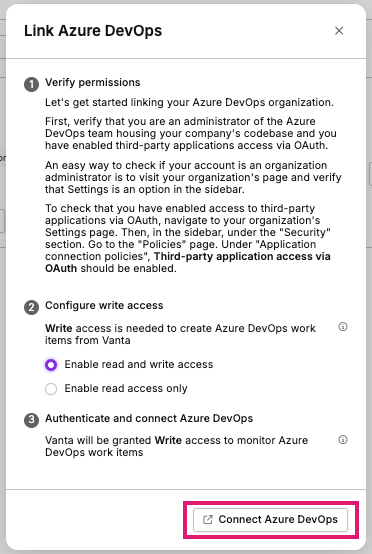Click paragraph starting 'An easy way to check'

[193, 177]
